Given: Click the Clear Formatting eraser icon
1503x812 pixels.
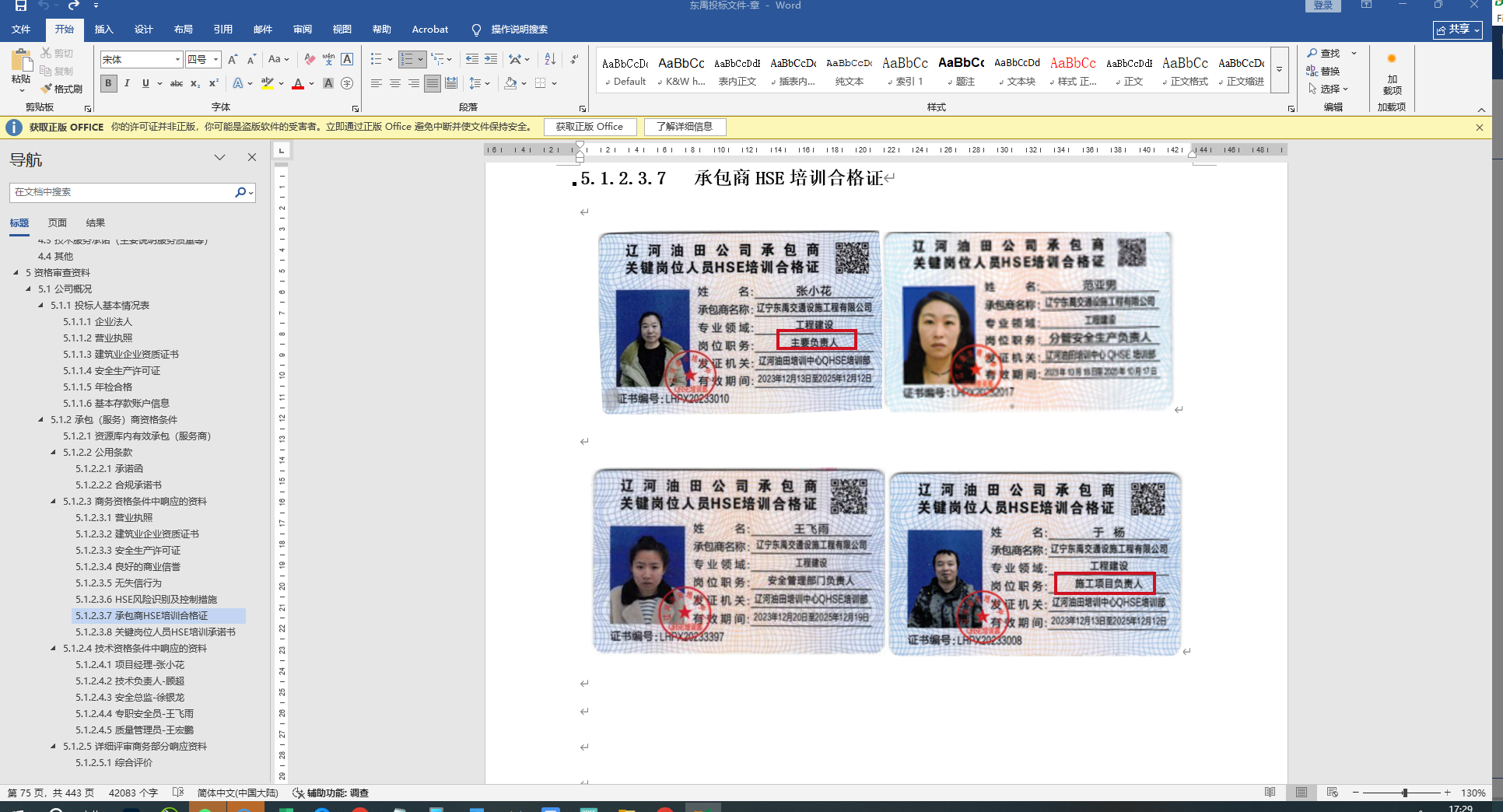Looking at the screenshot, I should [x=310, y=59].
